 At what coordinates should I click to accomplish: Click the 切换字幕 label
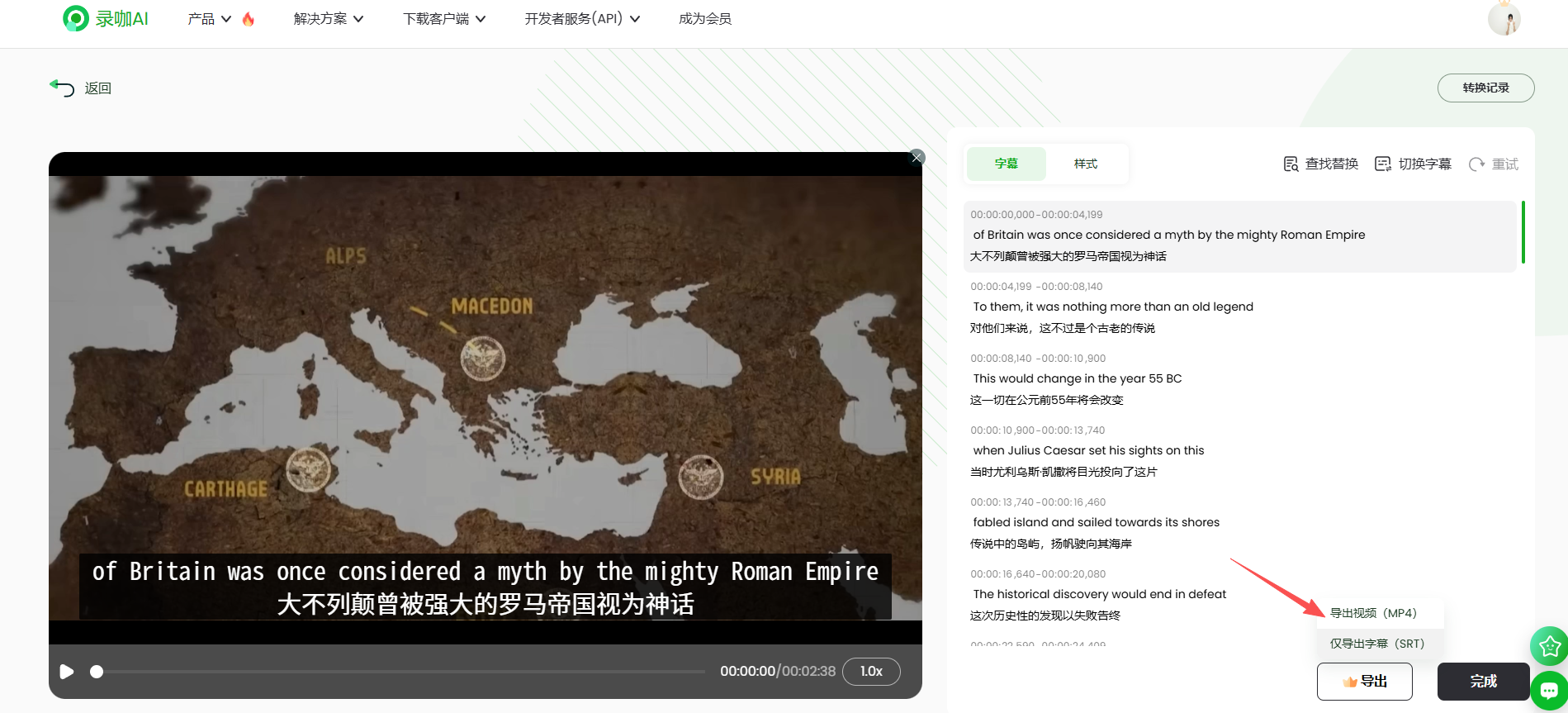pos(1425,164)
